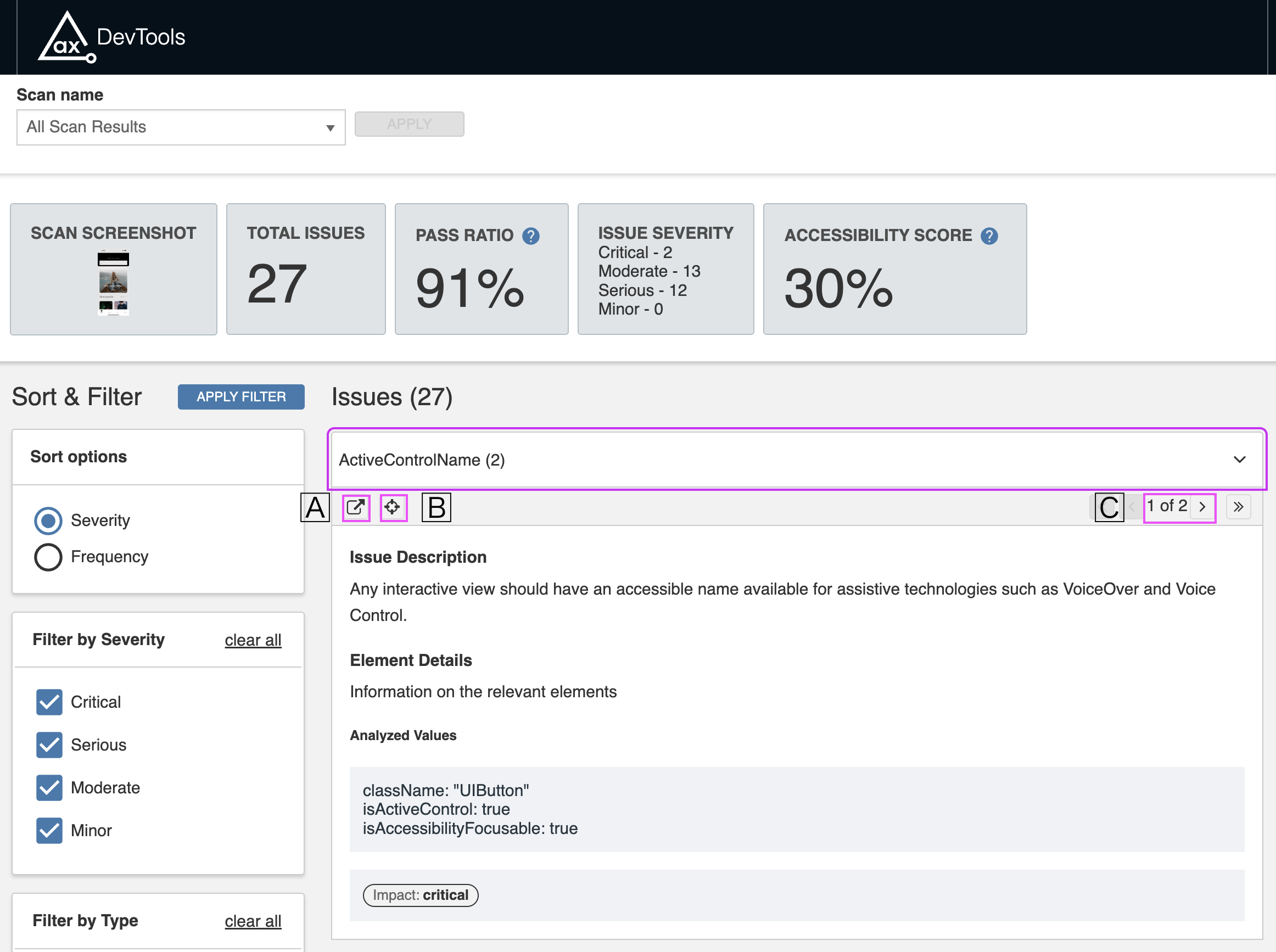1276x952 pixels.
Task: Click clear all for Filter by Severity
Action: [x=253, y=640]
